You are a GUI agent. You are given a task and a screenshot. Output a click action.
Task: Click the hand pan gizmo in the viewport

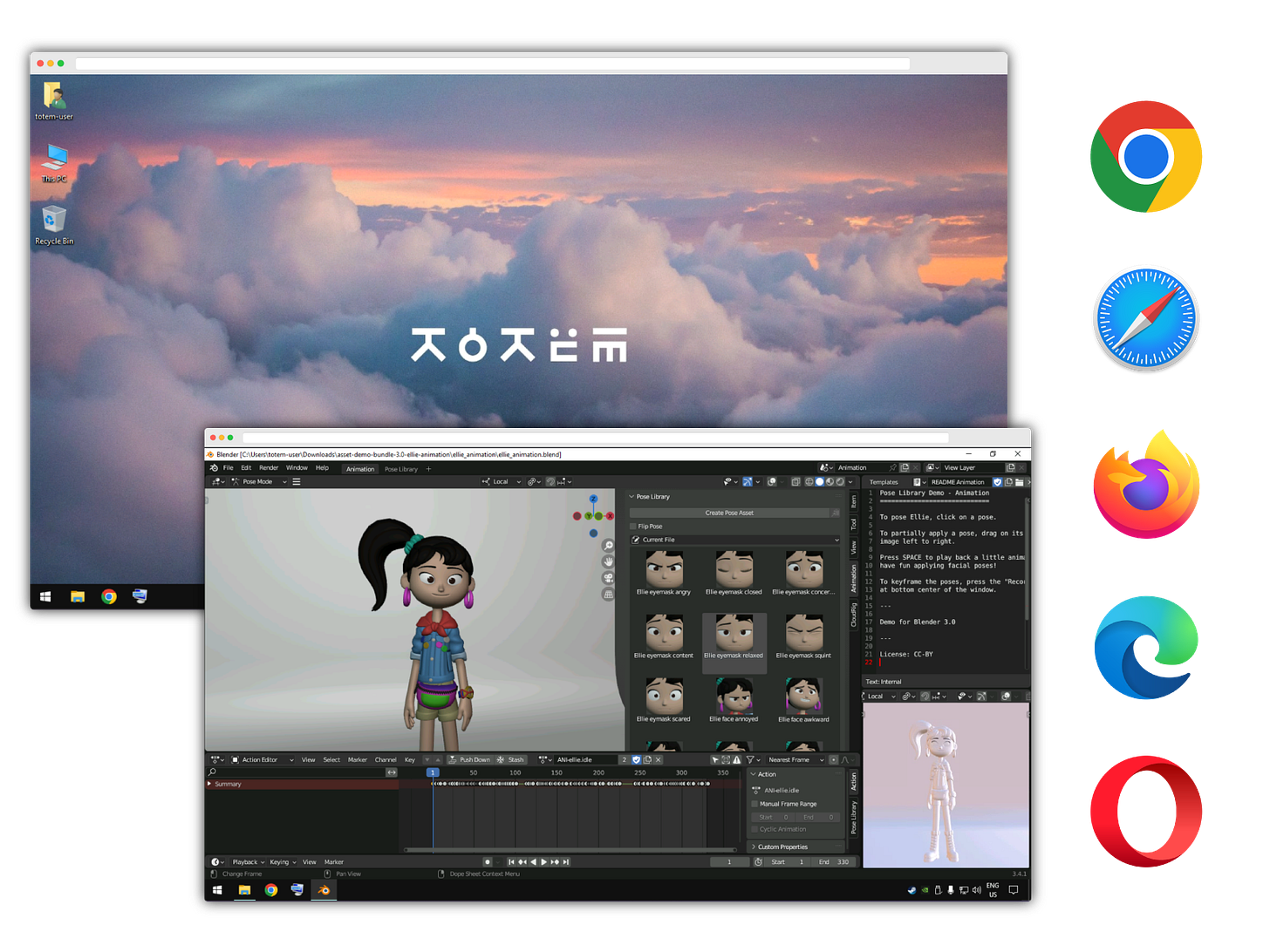point(608,562)
